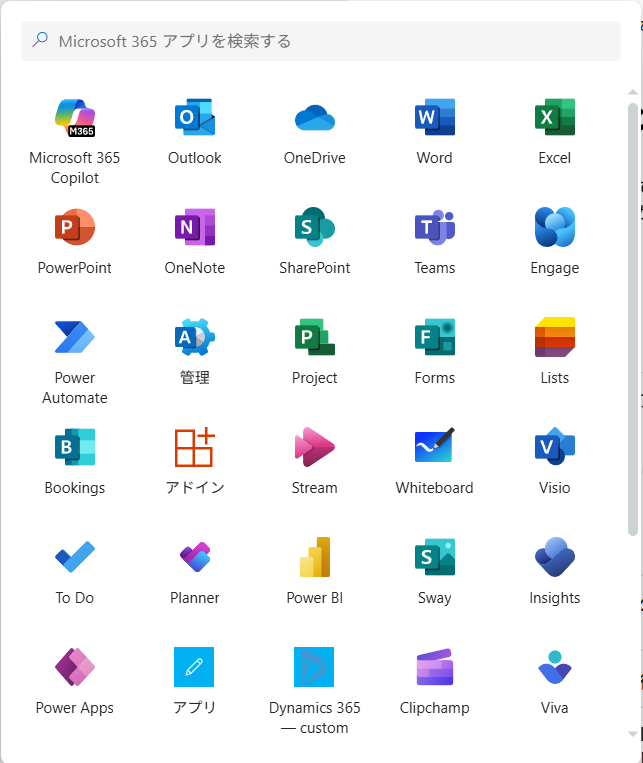Open the Excel app icon
Screen dimensions: 643x763
coord(554,117)
